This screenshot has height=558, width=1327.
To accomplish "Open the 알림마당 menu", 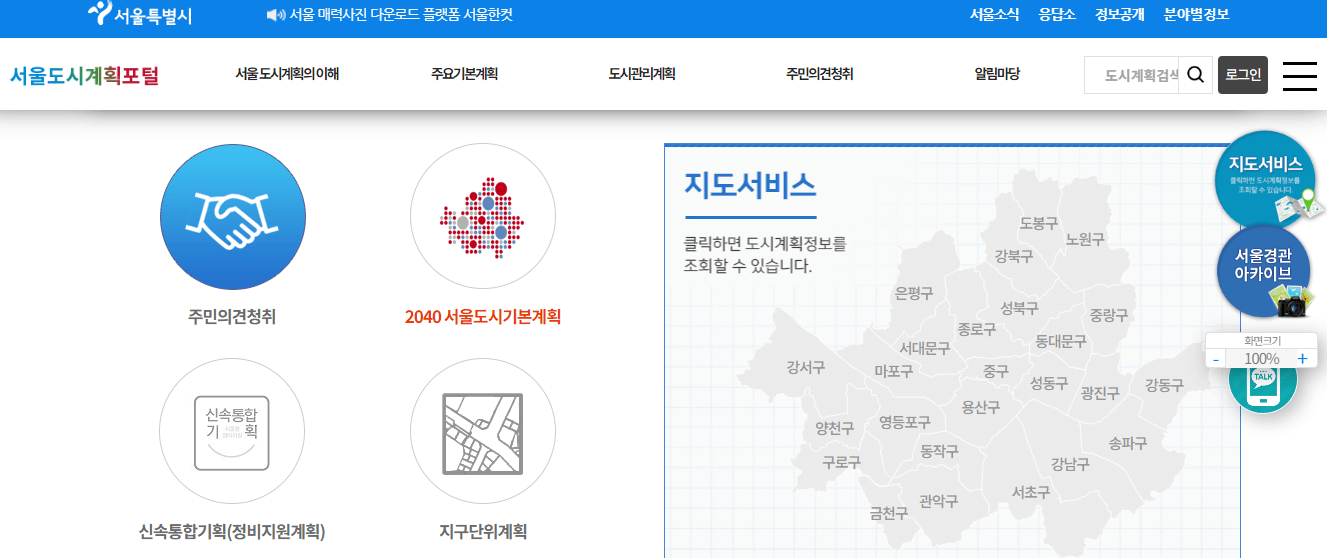I will 997,74.
